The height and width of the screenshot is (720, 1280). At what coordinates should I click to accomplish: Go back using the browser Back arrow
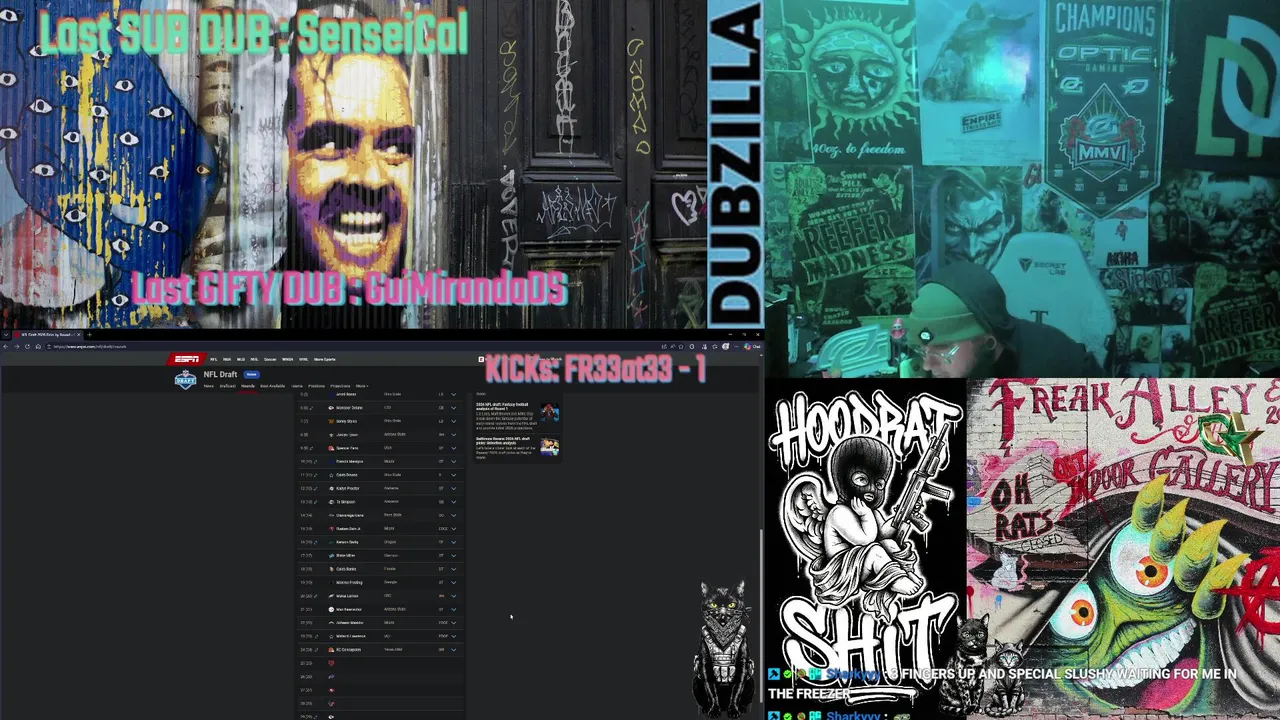pos(5,347)
